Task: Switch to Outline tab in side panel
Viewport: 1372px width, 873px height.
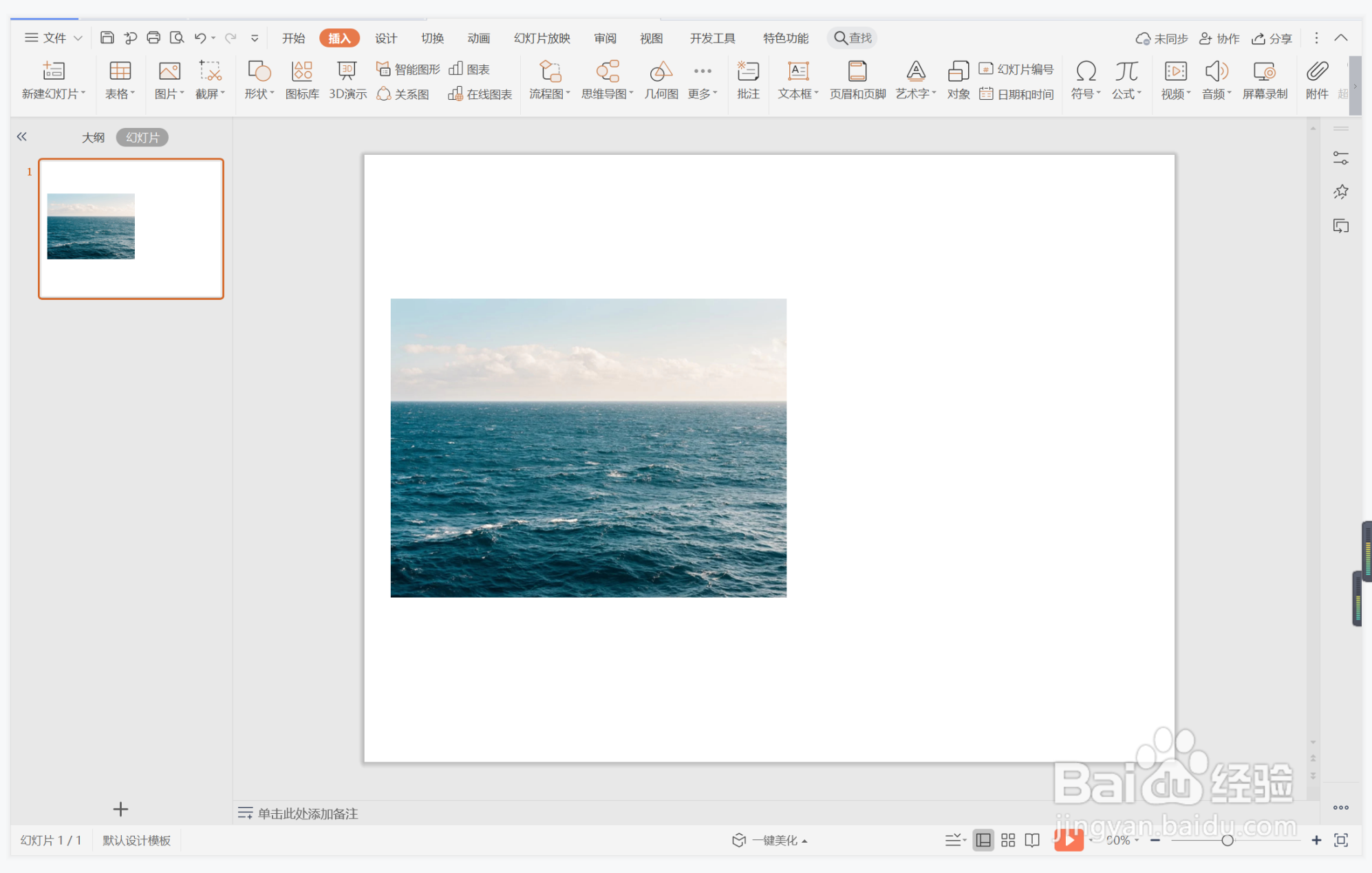Action: (93, 138)
